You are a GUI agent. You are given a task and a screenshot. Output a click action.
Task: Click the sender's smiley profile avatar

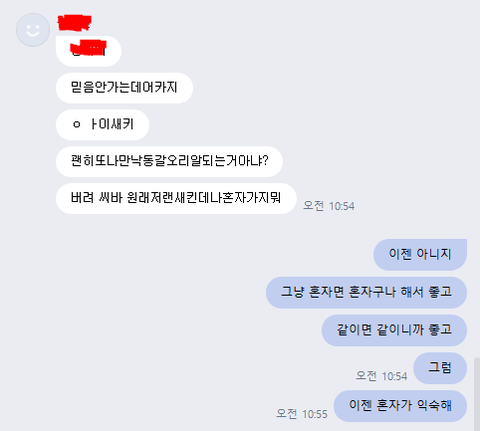pos(33,30)
